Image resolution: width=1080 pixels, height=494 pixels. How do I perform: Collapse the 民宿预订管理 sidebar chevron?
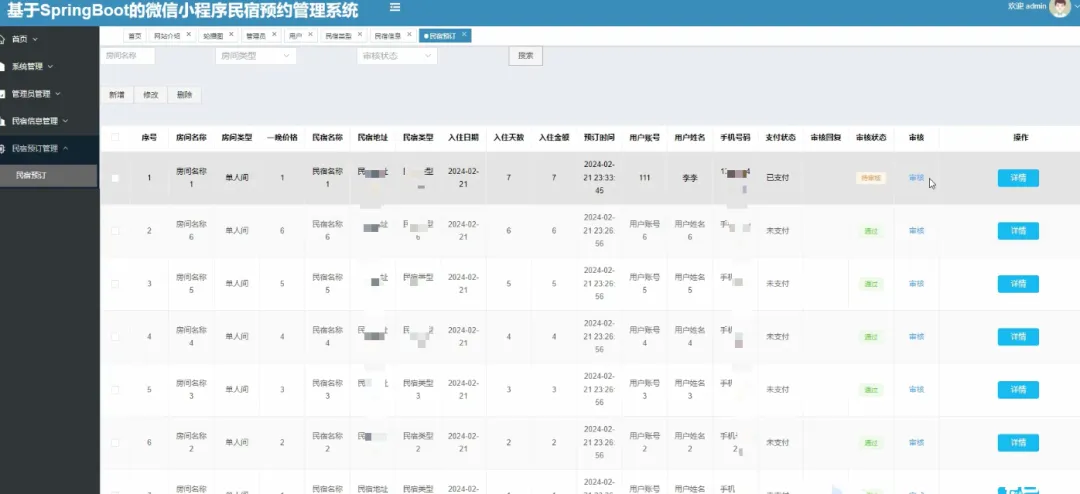pos(65,148)
